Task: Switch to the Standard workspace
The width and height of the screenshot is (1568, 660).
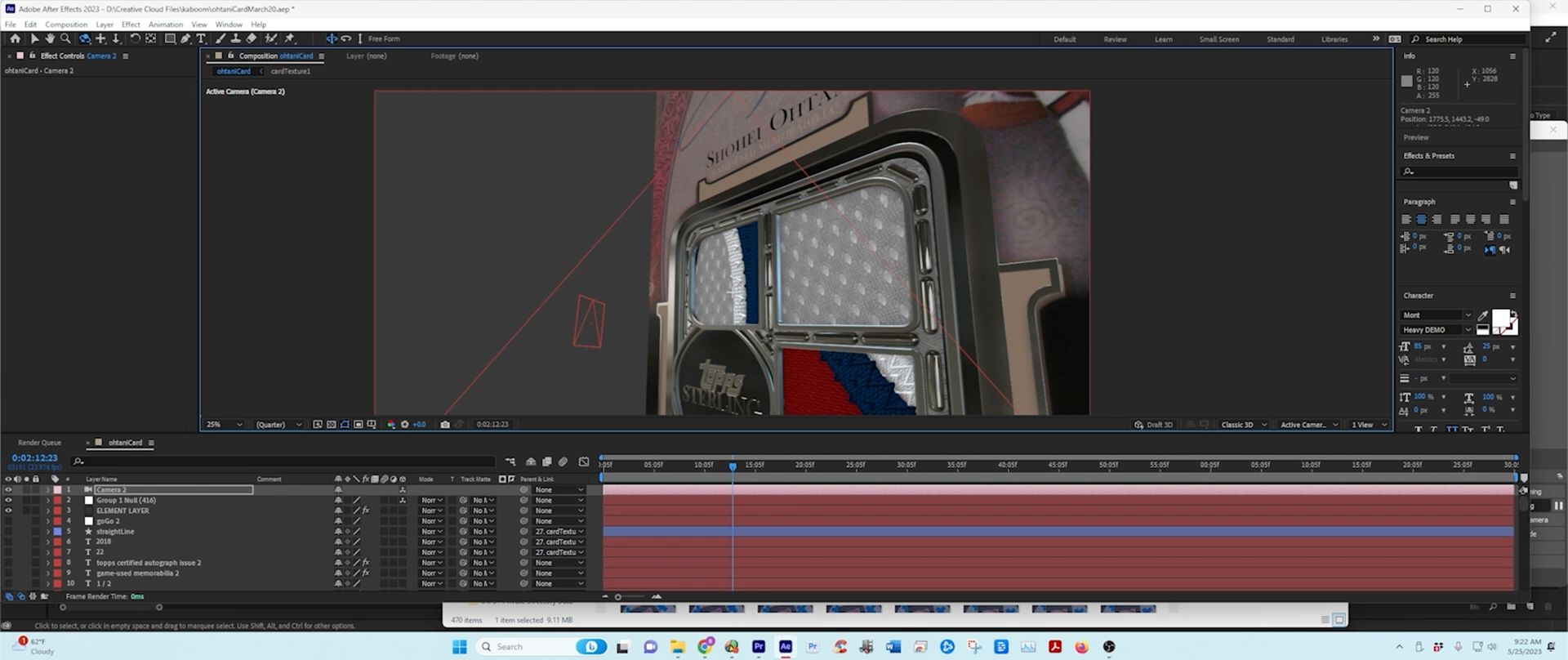Action: [x=1280, y=39]
